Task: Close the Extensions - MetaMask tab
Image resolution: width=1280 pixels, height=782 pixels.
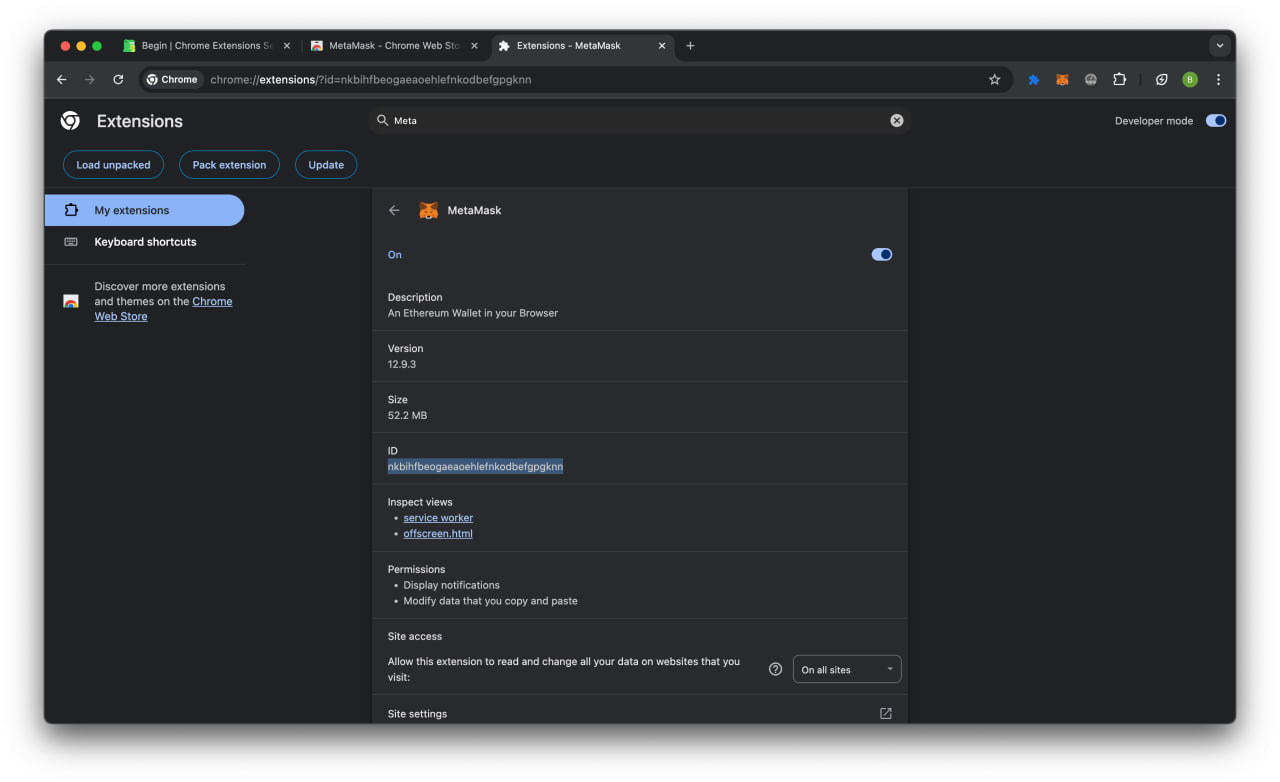Action: tap(662, 46)
